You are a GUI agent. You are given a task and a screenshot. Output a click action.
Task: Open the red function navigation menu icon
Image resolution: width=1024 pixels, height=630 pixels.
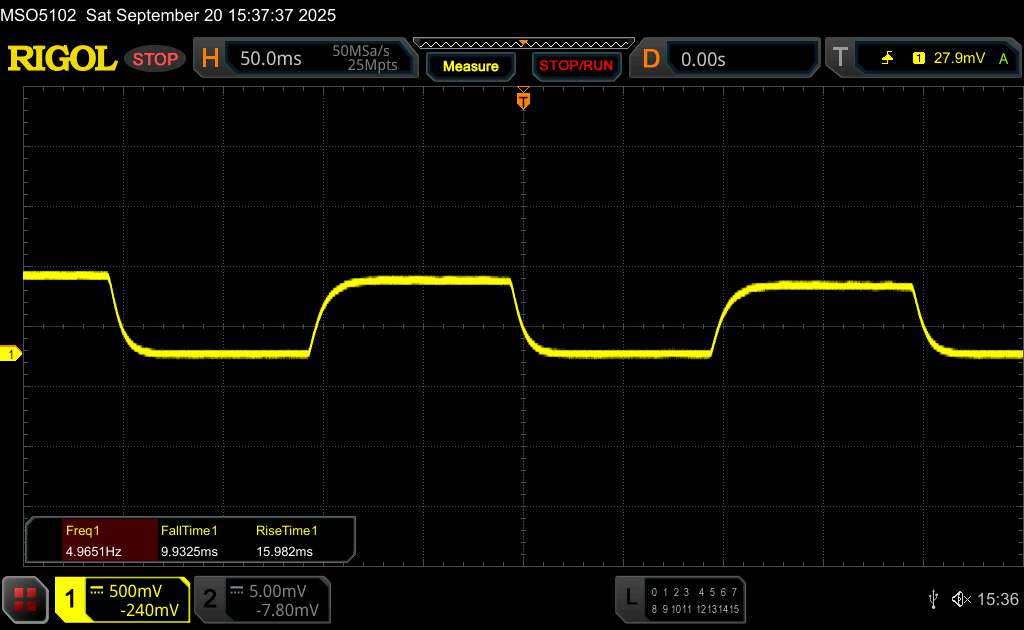click(26, 599)
